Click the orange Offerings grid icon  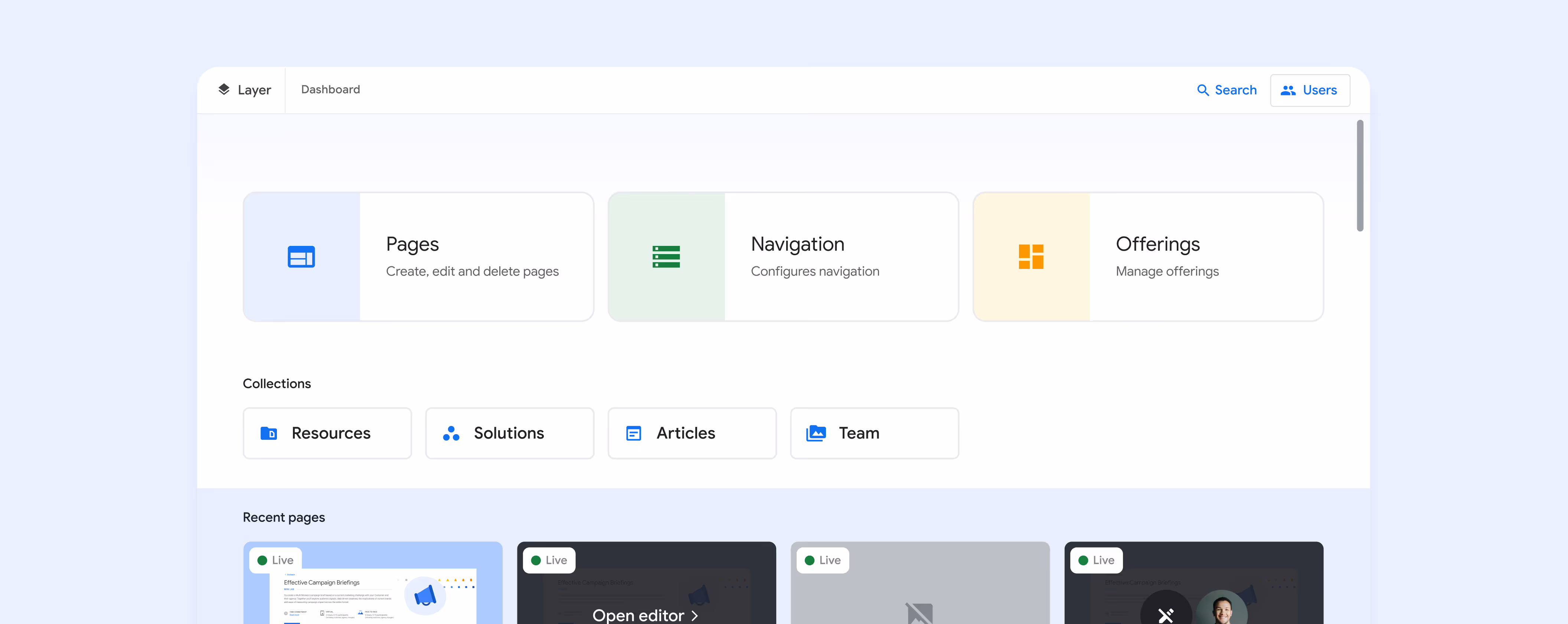click(x=1030, y=257)
